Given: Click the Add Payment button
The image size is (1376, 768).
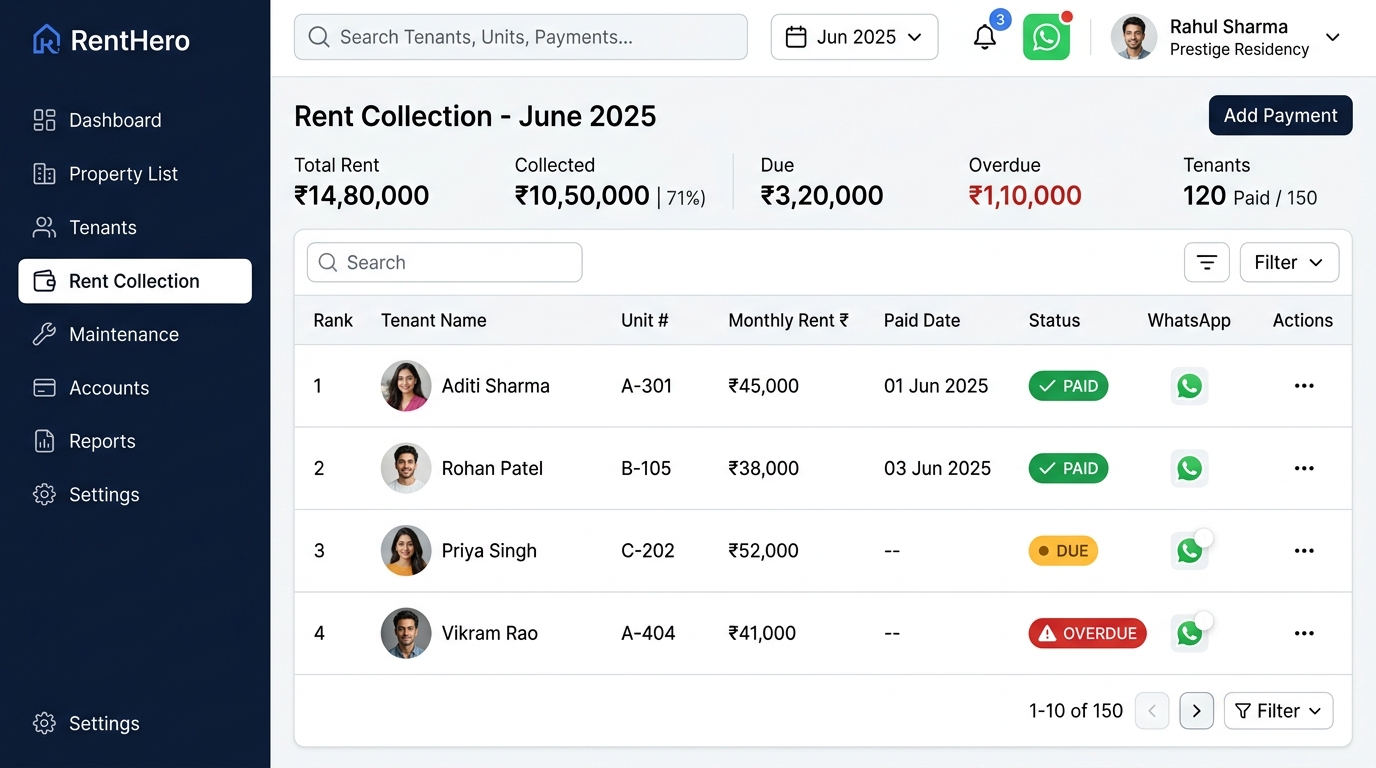Looking at the screenshot, I should pyautogui.click(x=1280, y=115).
